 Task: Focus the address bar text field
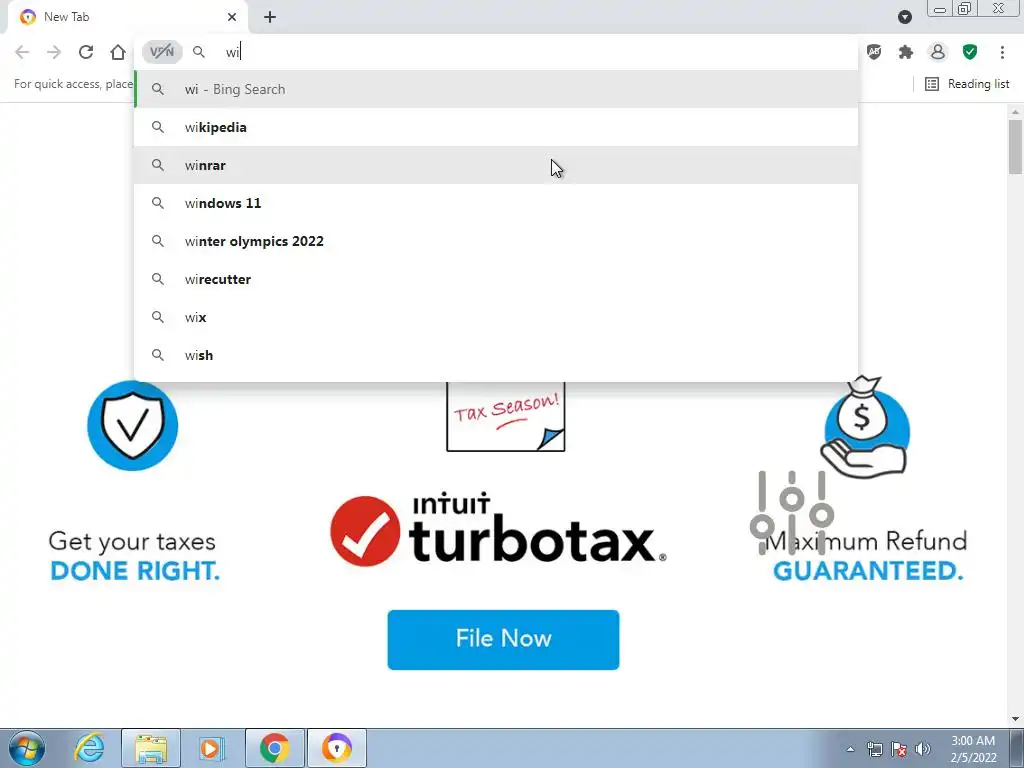pos(536,52)
